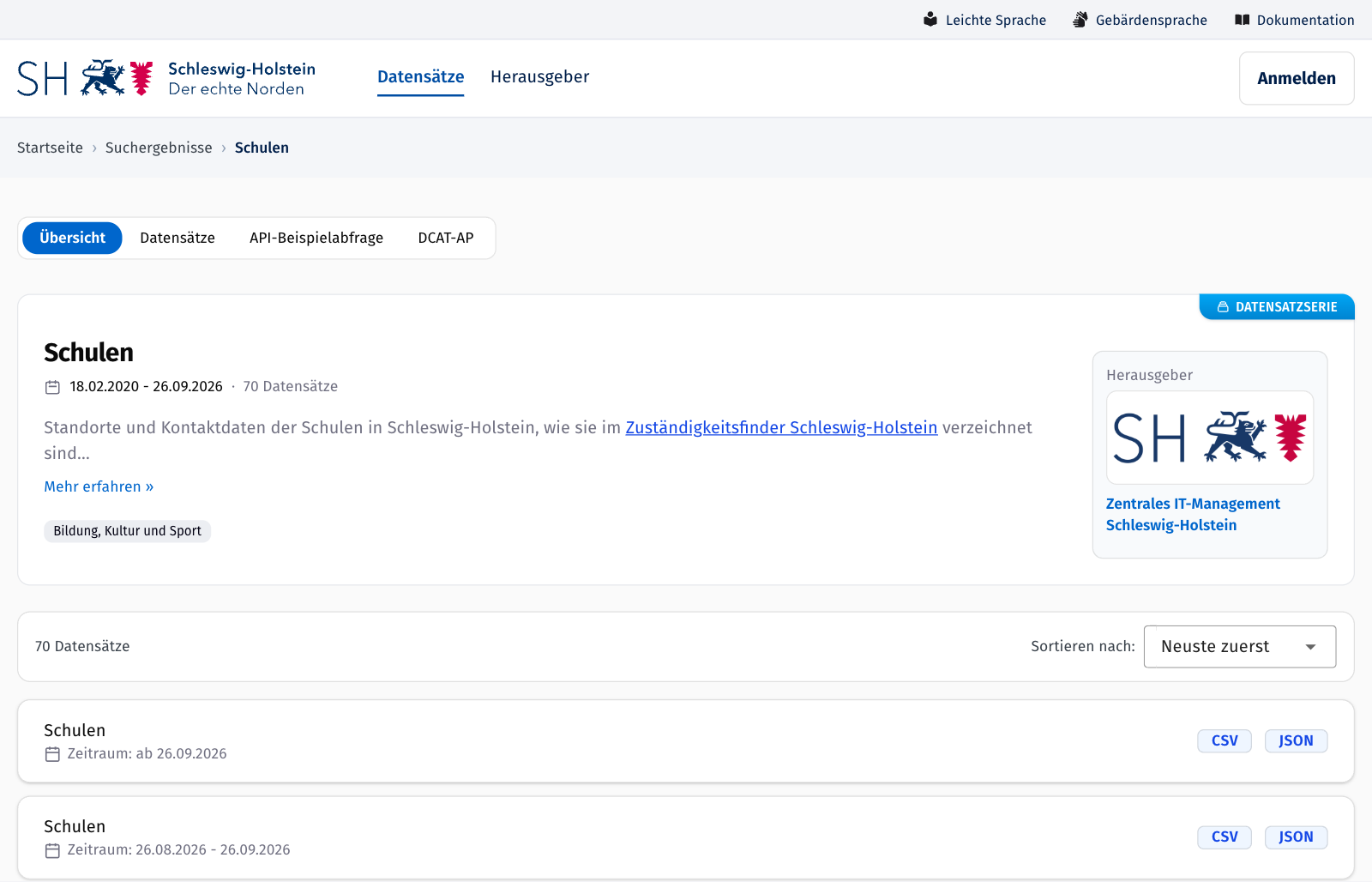Image resolution: width=1372 pixels, height=882 pixels.
Task: Open the 'Neuste zuerst' sort dropdown
Action: (x=1240, y=647)
